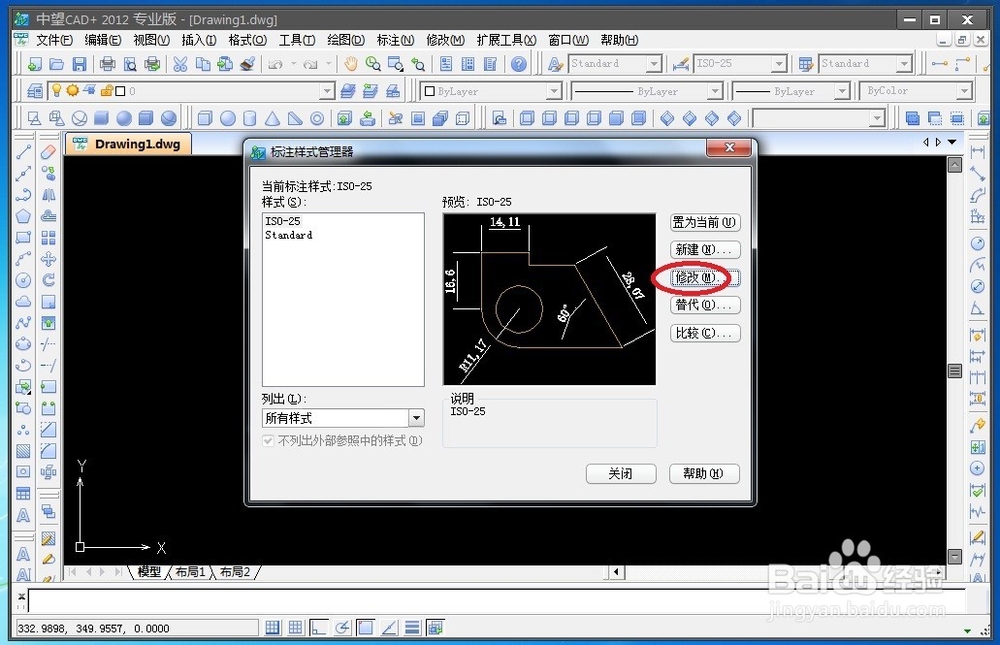Click the 置为当前(U) button

pos(705,223)
